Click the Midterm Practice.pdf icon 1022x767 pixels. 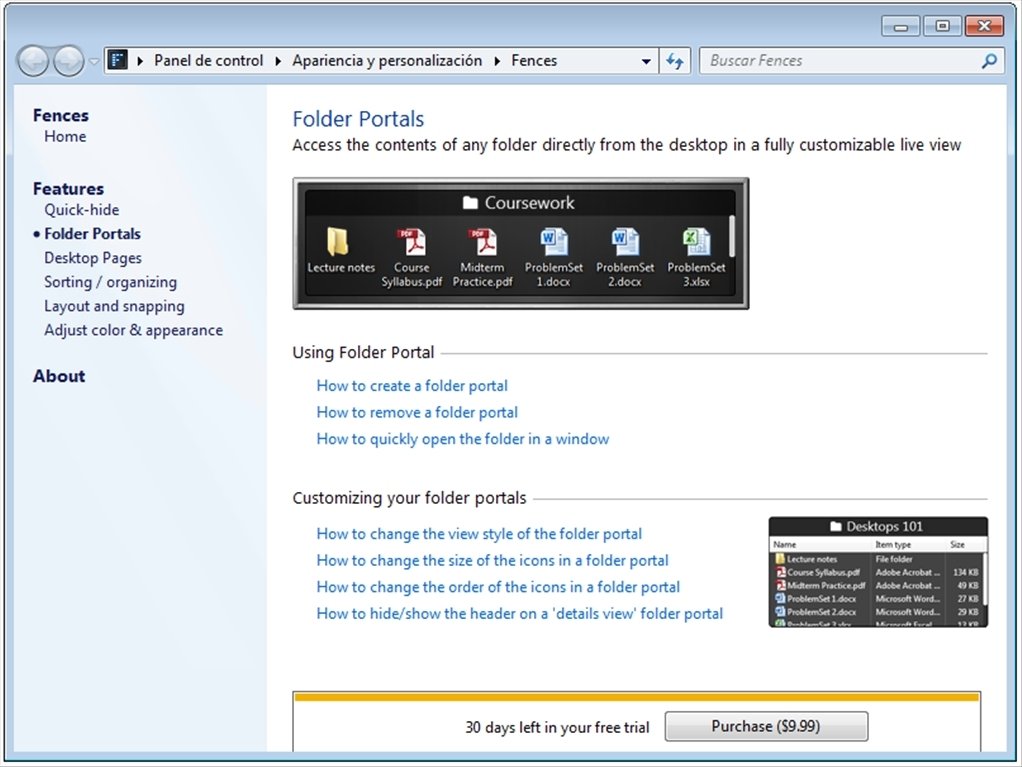coord(482,242)
